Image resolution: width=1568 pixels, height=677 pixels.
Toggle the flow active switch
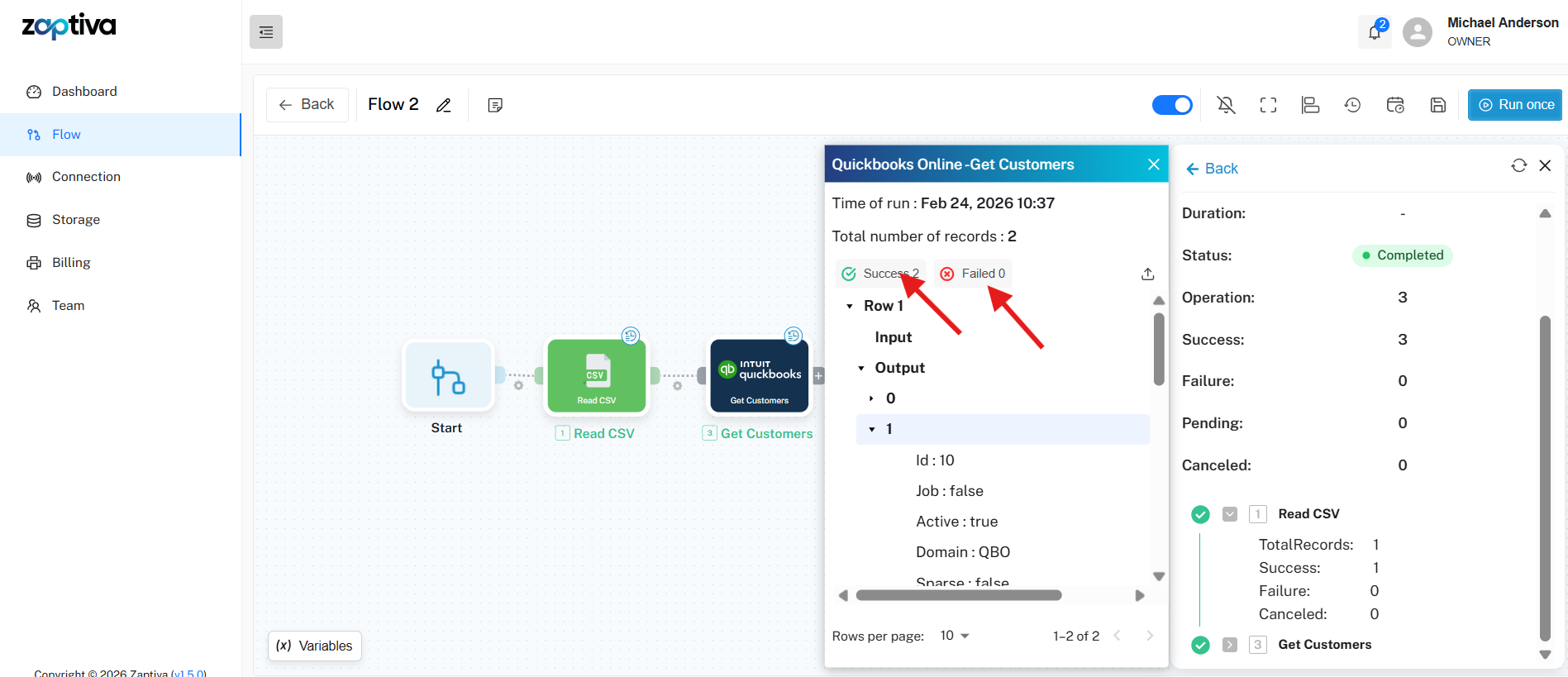click(1171, 105)
